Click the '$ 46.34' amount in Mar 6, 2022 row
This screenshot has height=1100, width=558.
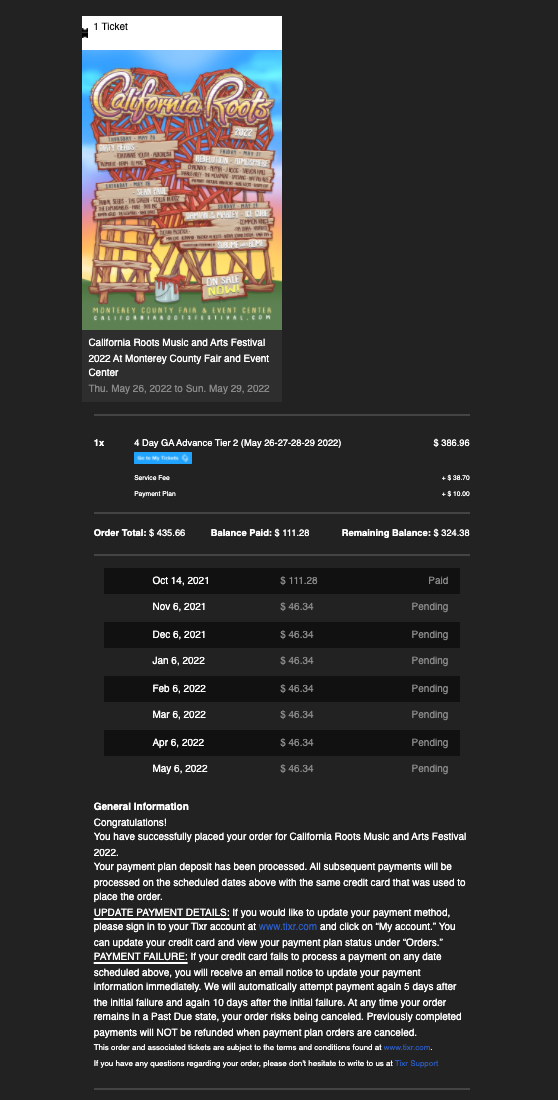click(x=296, y=715)
